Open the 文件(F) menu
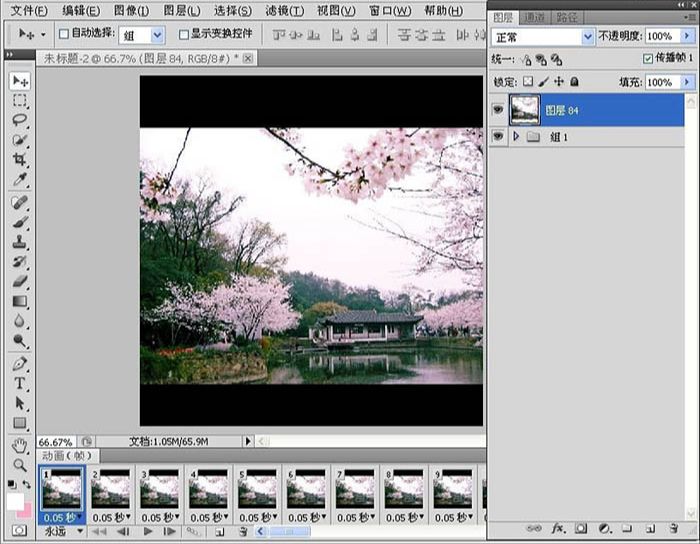The width and height of the screenshot is (700, 544). tap(29, 11)
